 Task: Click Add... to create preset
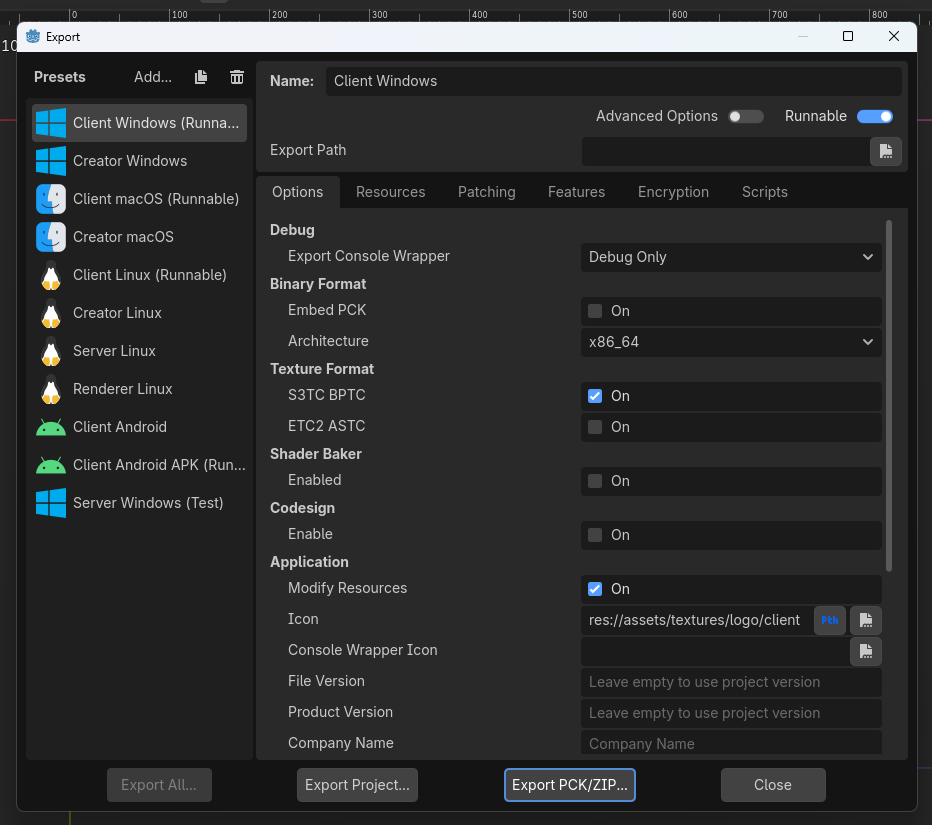click(153, 77)
